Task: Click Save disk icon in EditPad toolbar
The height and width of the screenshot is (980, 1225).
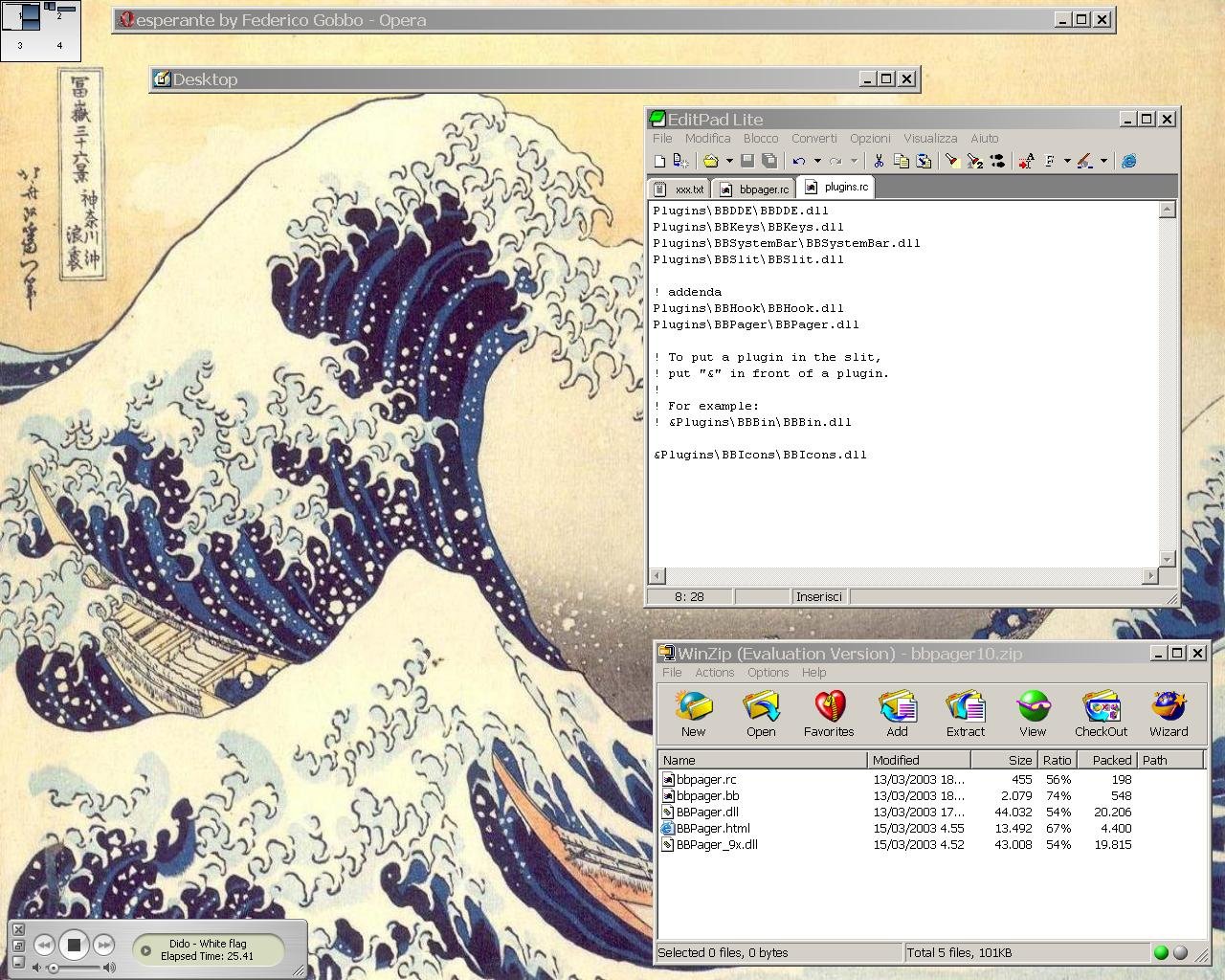Action: [747, 162]
